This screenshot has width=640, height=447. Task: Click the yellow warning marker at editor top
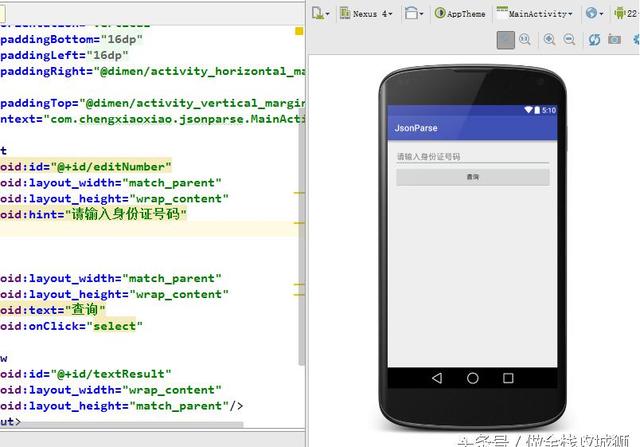tap(298, 32)
